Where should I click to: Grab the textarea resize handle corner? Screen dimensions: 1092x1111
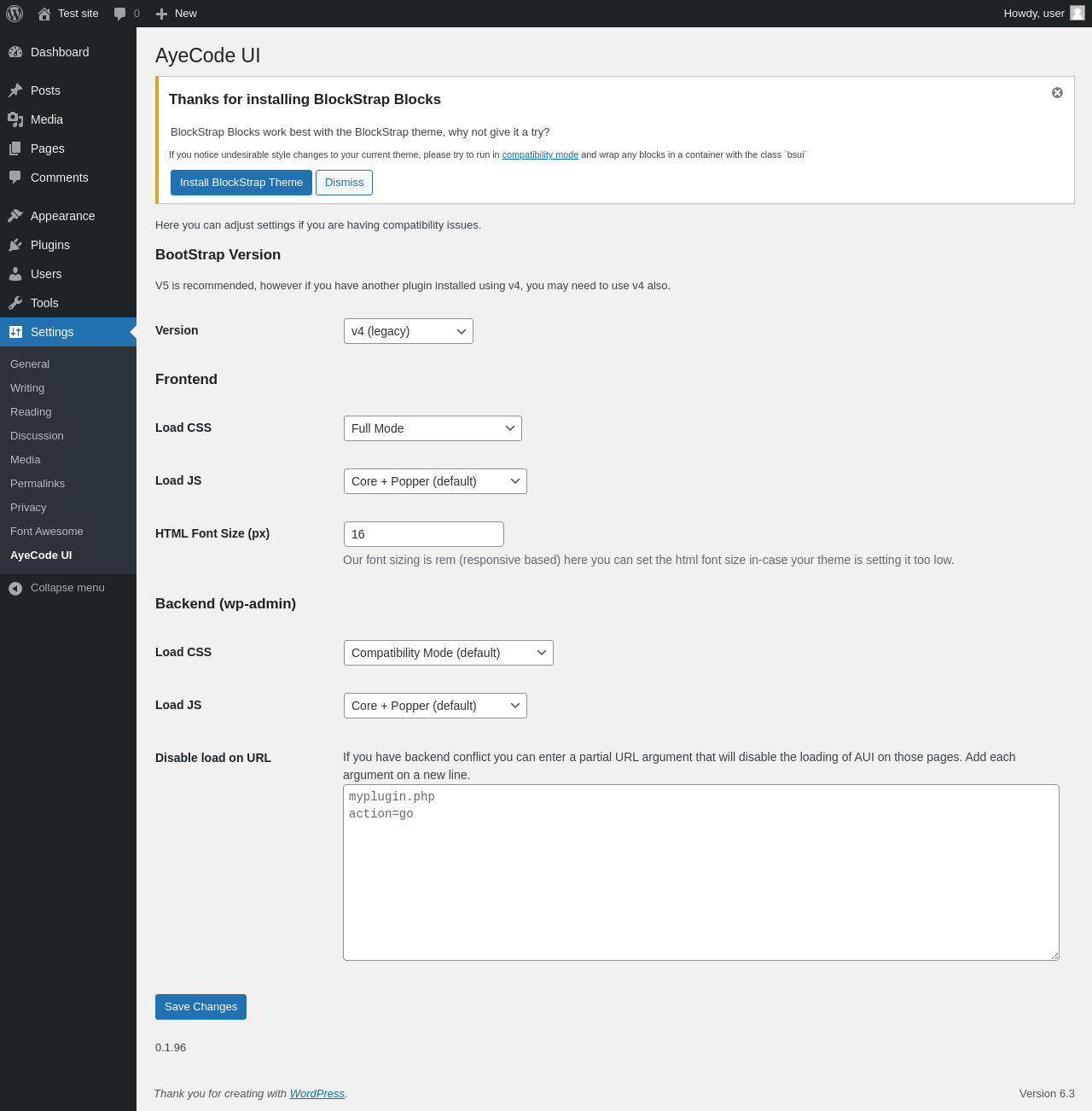tap(1054, 956)
